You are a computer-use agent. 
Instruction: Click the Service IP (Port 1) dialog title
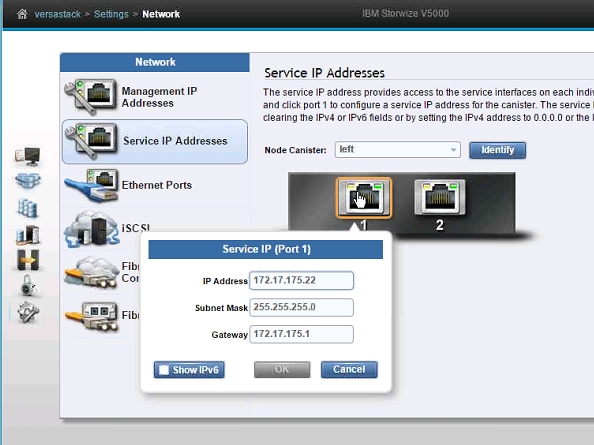(x=266, y=249)
